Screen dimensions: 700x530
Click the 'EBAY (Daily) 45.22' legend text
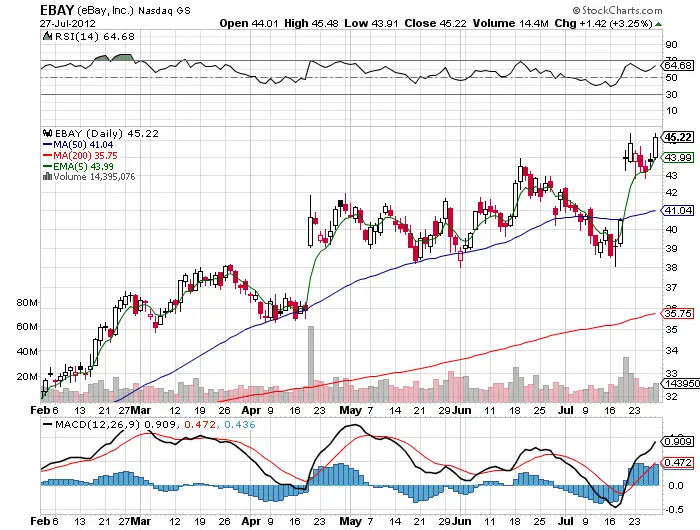point(106,133)
